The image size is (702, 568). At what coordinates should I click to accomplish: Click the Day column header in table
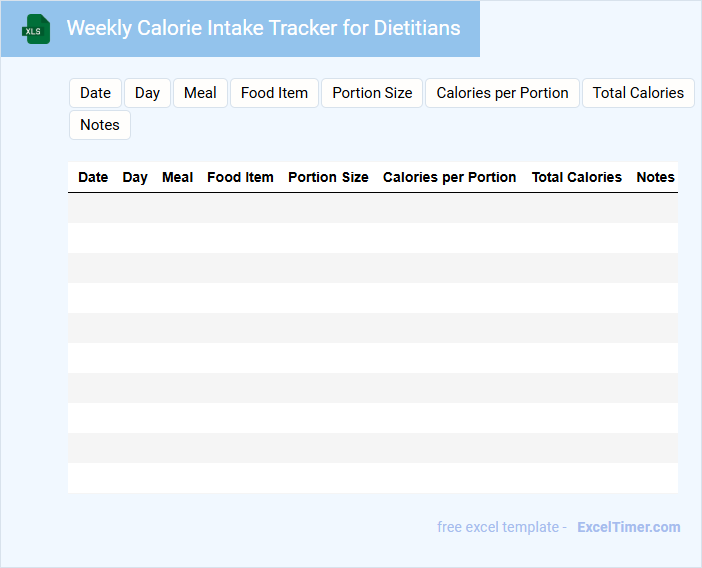click(135, 177)
